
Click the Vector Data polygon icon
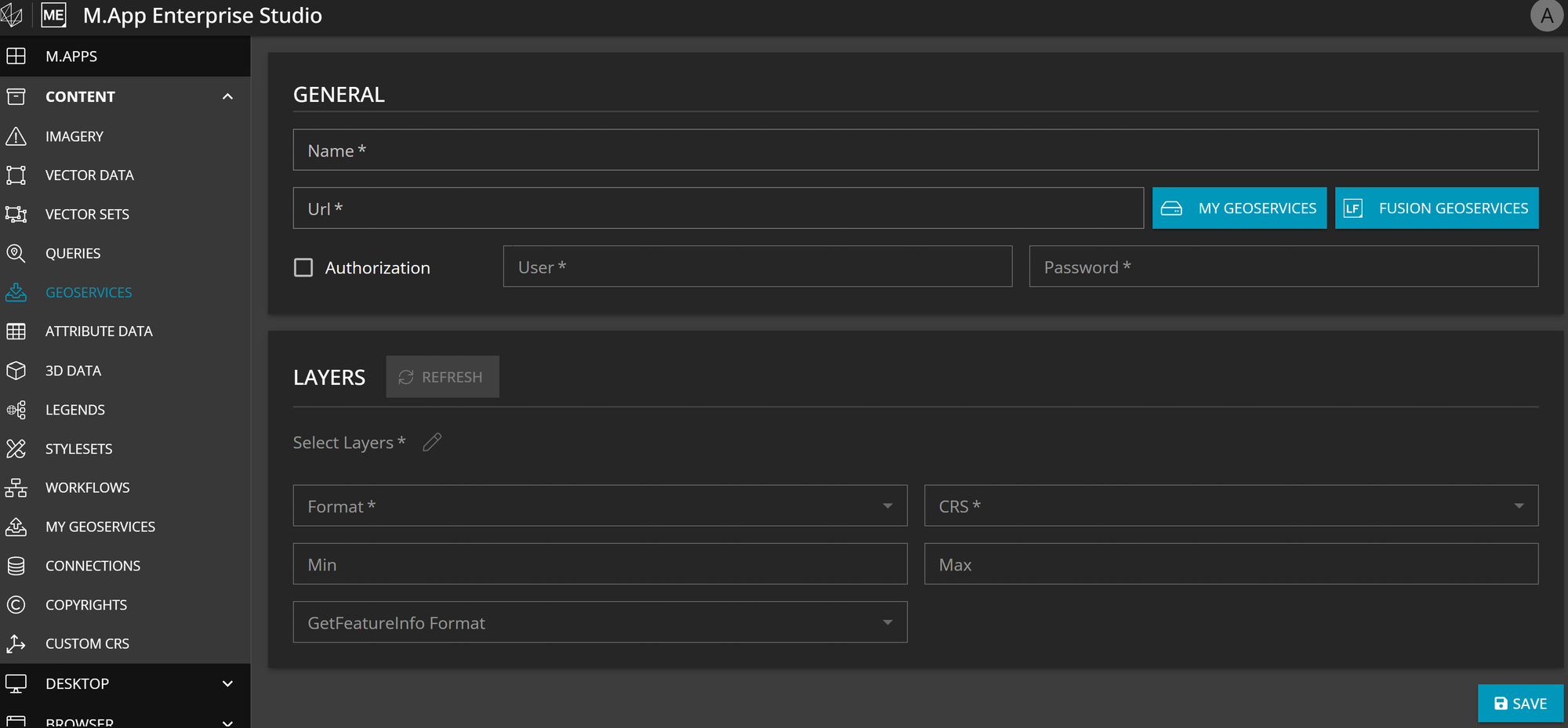[16, 175]
